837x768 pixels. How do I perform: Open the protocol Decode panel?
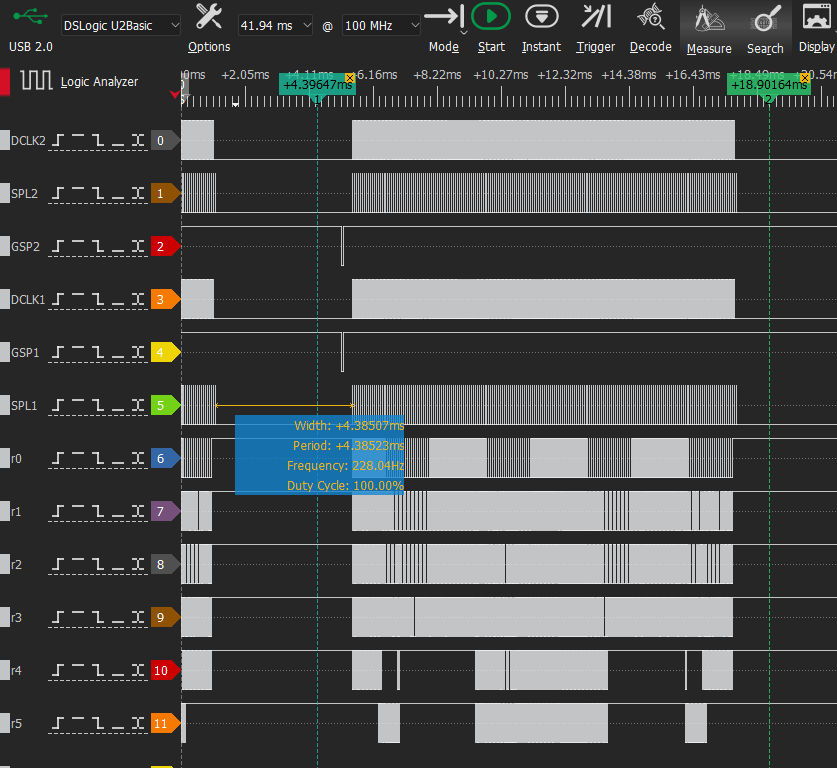(x=650, y=27)
